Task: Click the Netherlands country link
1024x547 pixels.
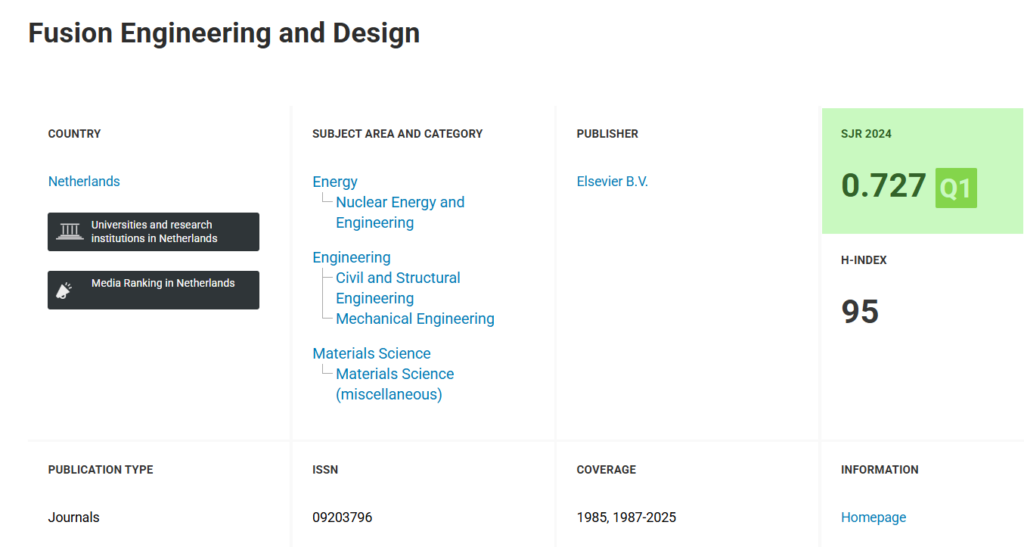Action: [x=84, y=181]
